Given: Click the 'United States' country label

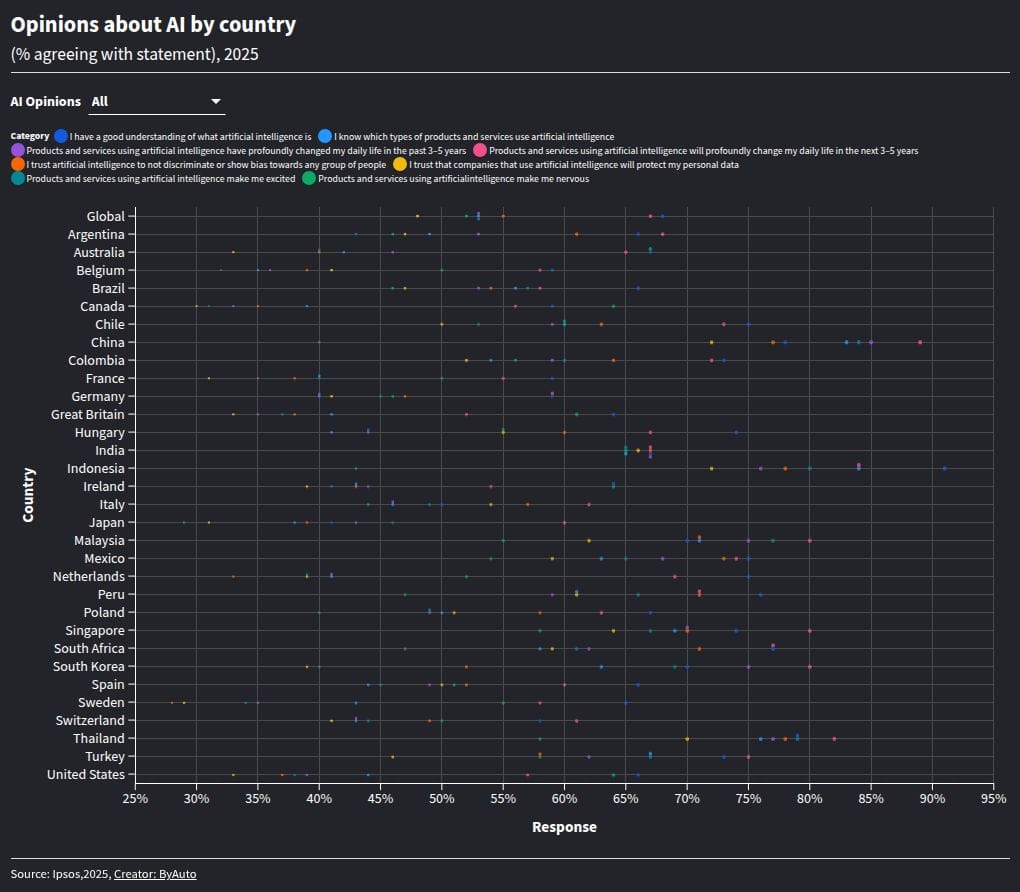Looking at the screenshot, I should [x=86, y=774].
